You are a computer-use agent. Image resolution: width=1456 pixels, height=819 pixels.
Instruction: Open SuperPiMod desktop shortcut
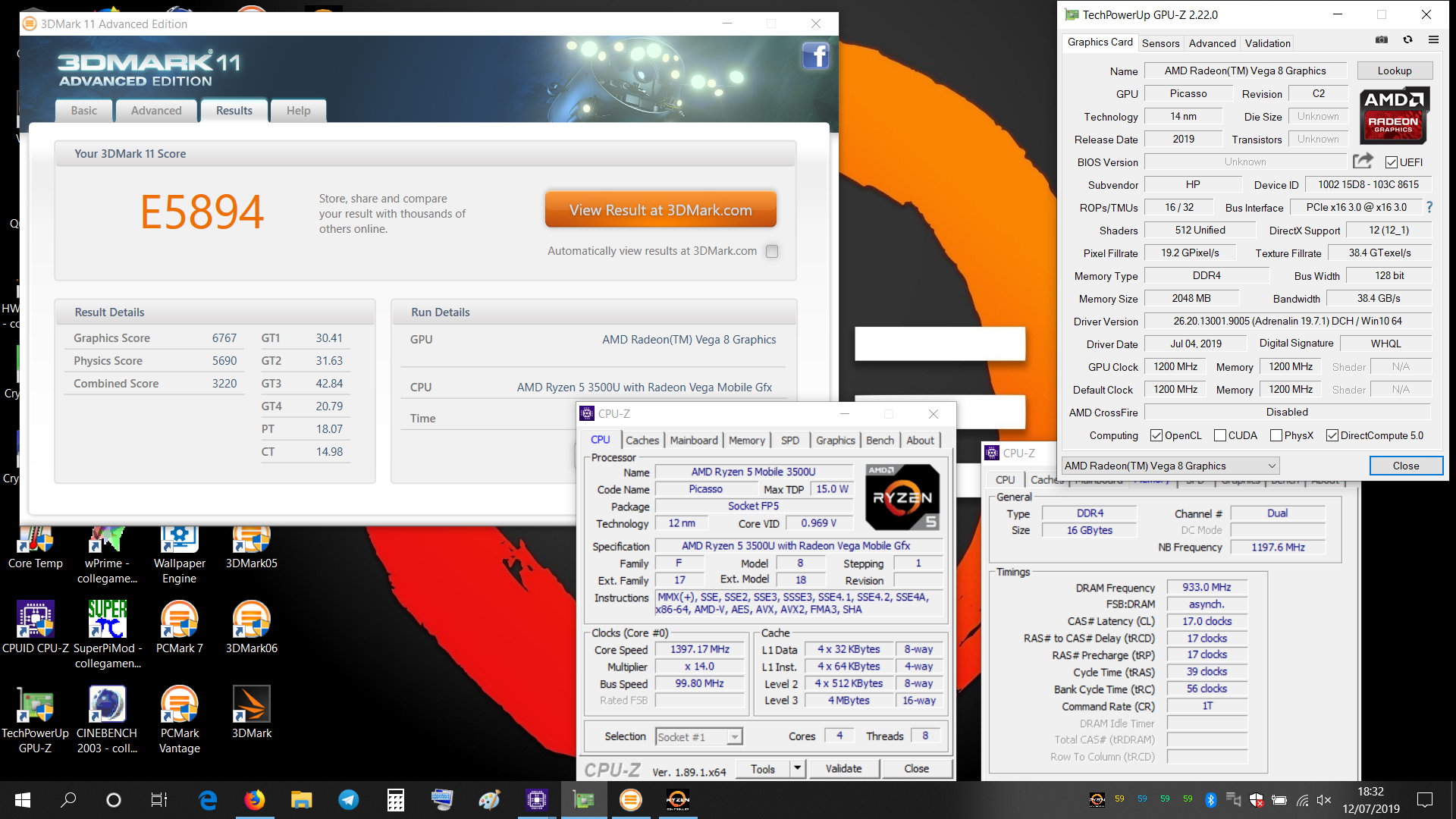[x=107, y=634]
